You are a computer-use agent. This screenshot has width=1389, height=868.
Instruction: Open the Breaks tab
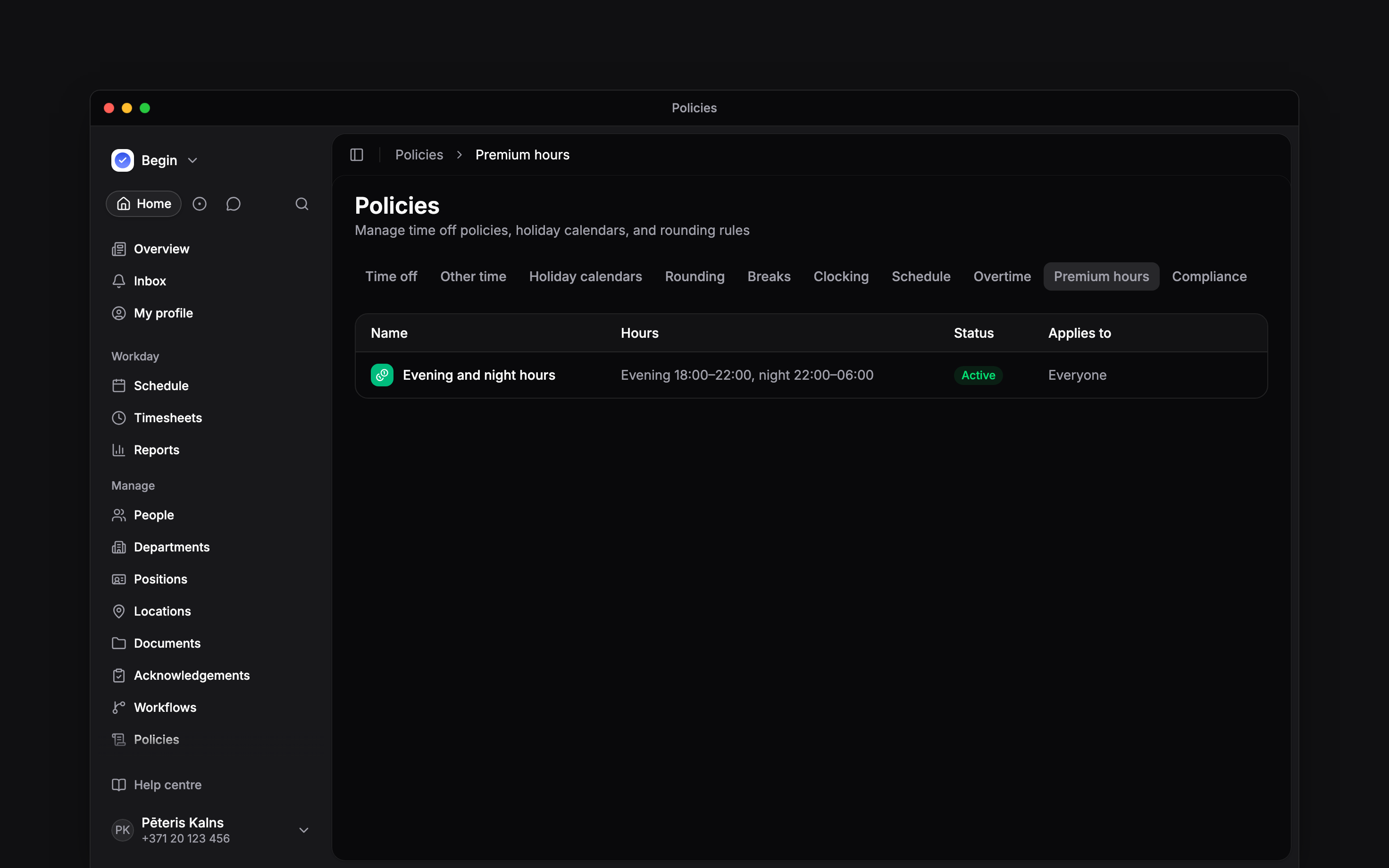click(x=769, y=277)
